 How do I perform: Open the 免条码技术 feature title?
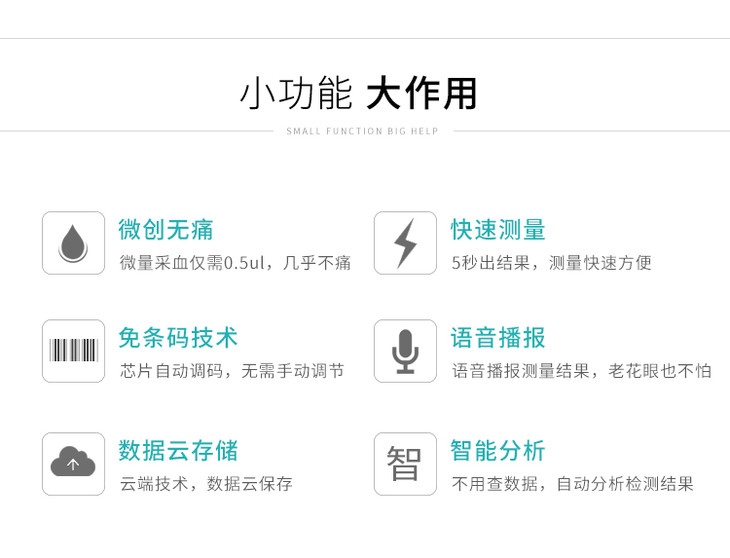[x=178, y=337]
